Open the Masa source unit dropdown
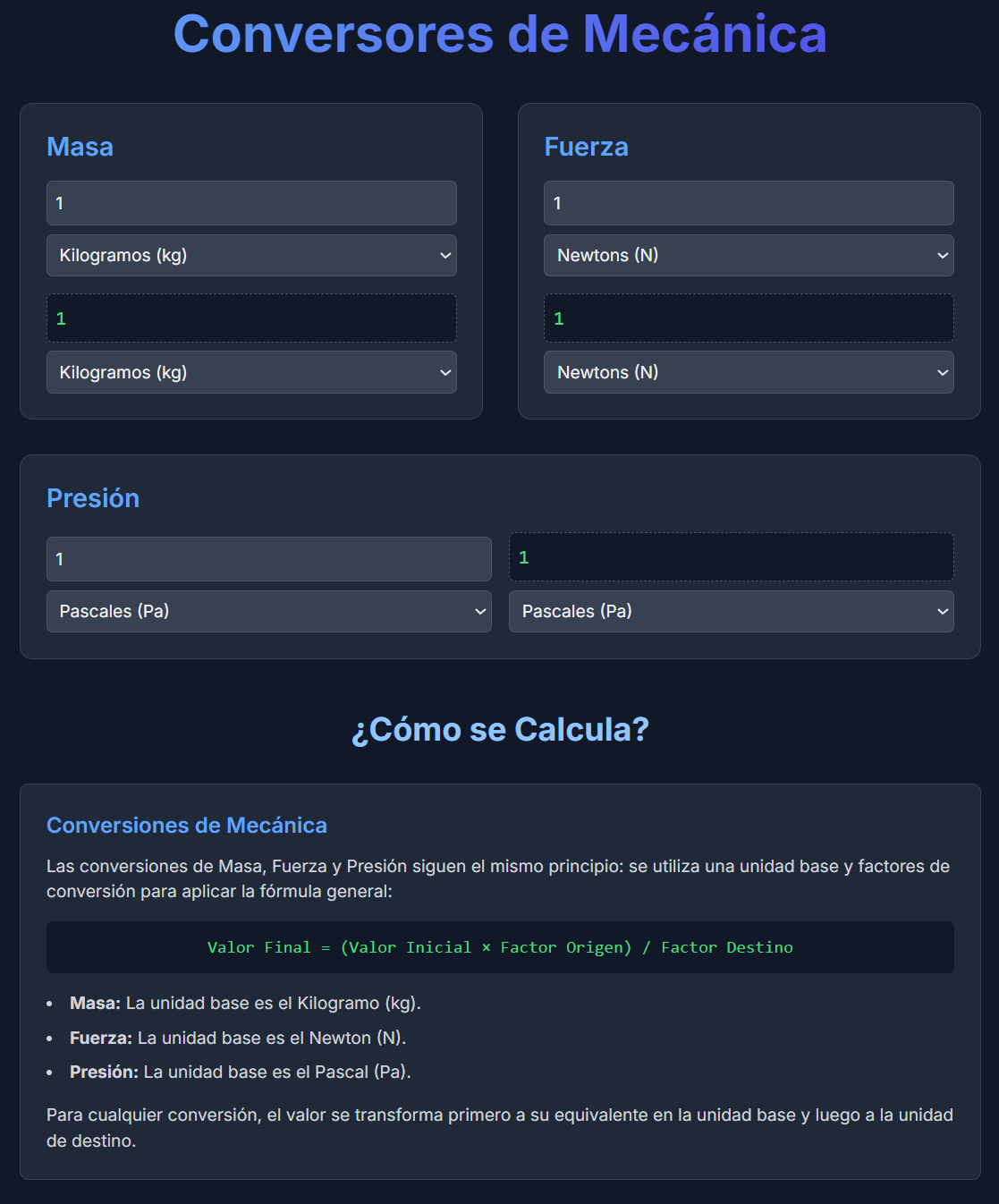This screenshot has height=1204, width=999. [251, 256]
